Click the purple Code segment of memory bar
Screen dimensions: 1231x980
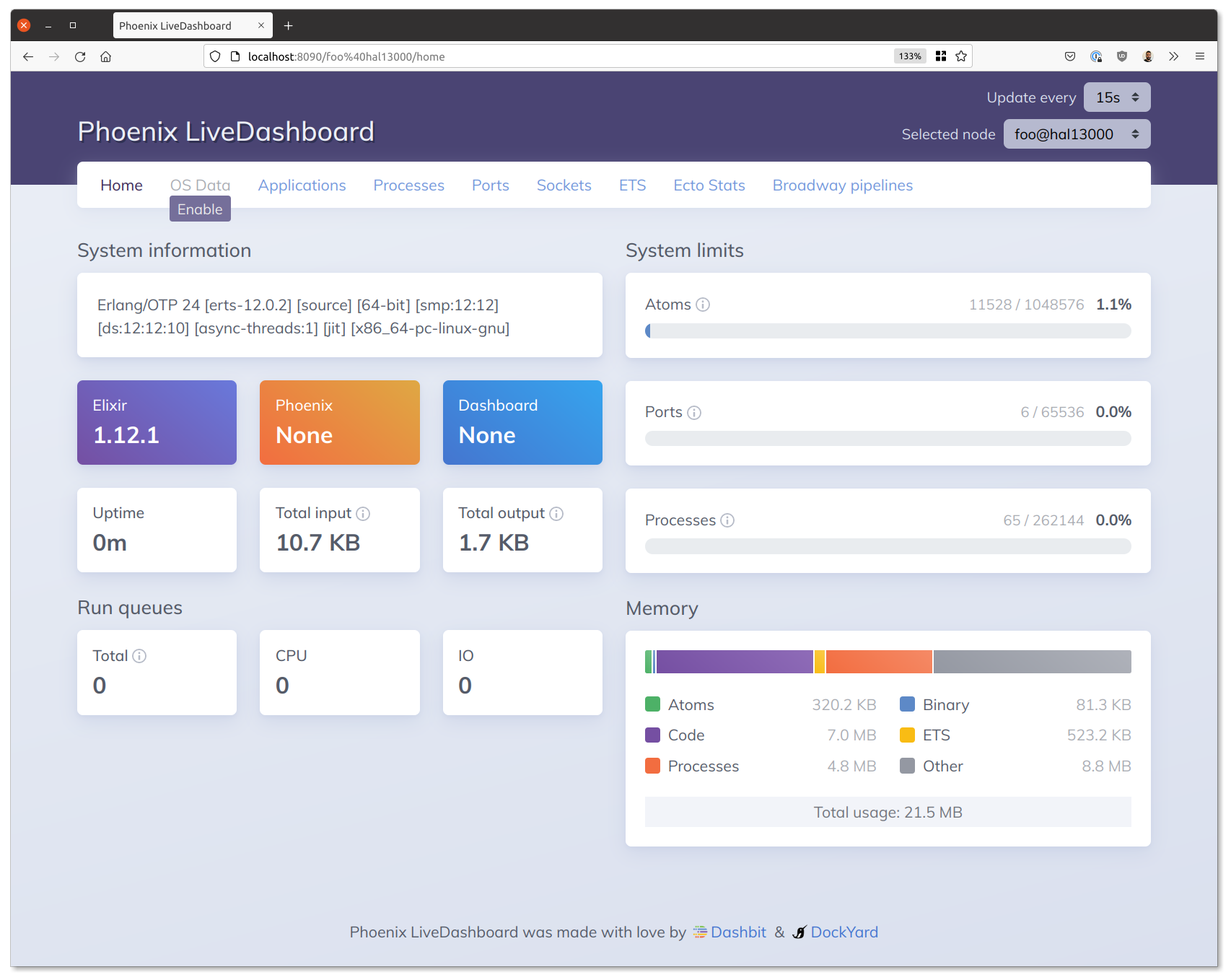coord(735,662)
